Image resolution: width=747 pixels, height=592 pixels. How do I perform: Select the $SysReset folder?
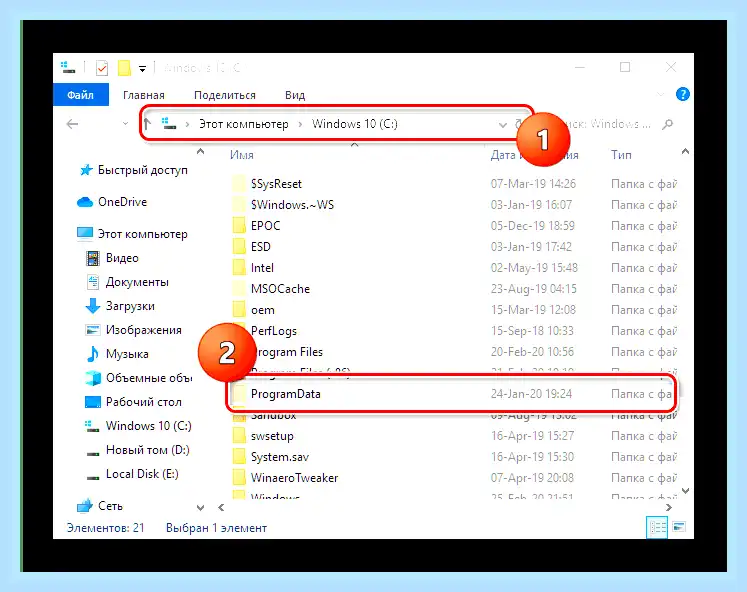tap(276, 184)
